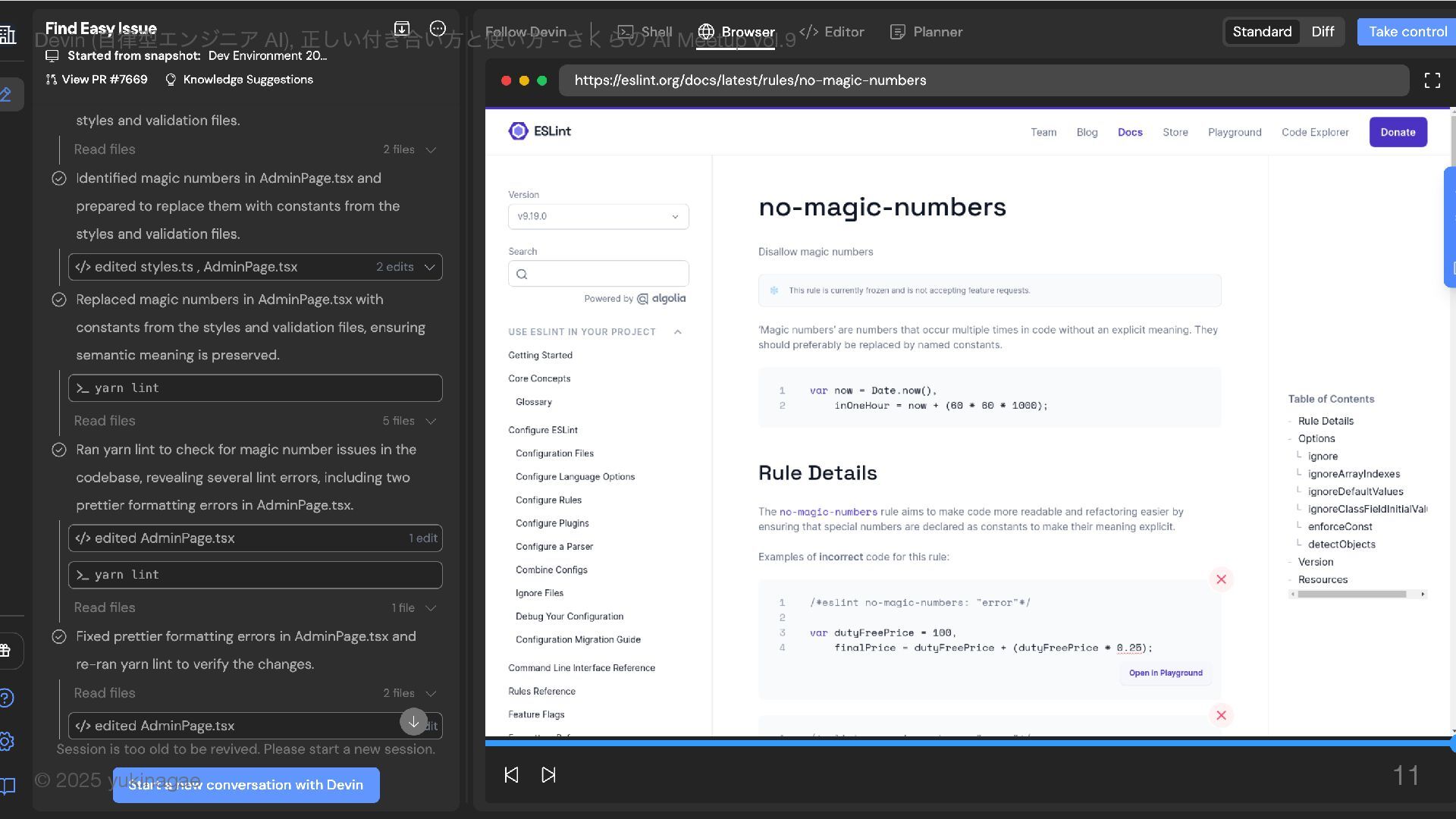Jump to Rule Details in Table of Contents

pyautogui.click(x=1326, y=421)
